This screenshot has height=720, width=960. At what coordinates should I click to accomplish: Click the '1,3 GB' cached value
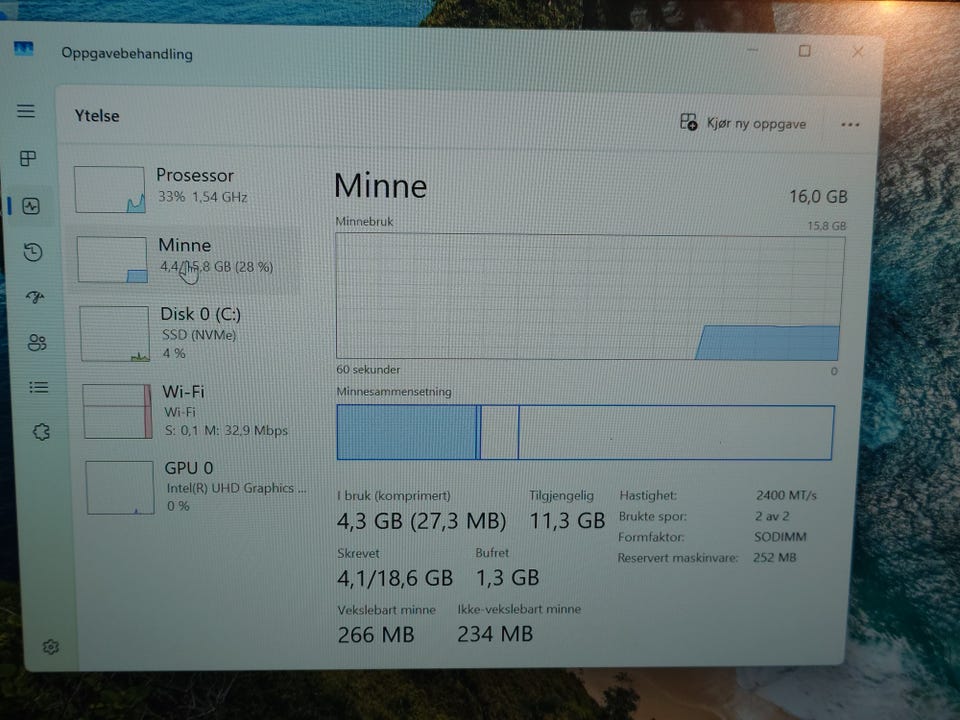(508, 577)
